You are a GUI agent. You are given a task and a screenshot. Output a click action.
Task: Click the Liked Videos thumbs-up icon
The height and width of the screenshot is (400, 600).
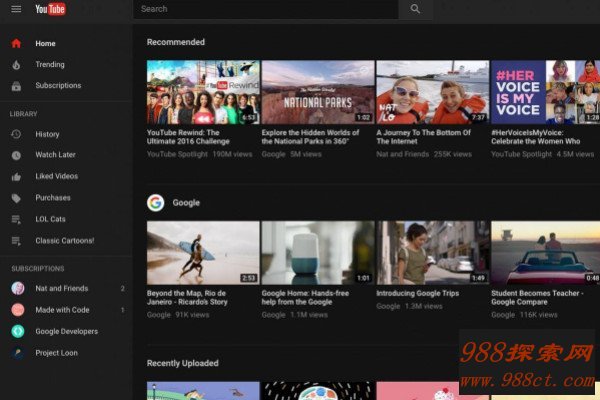click(16, 177)
